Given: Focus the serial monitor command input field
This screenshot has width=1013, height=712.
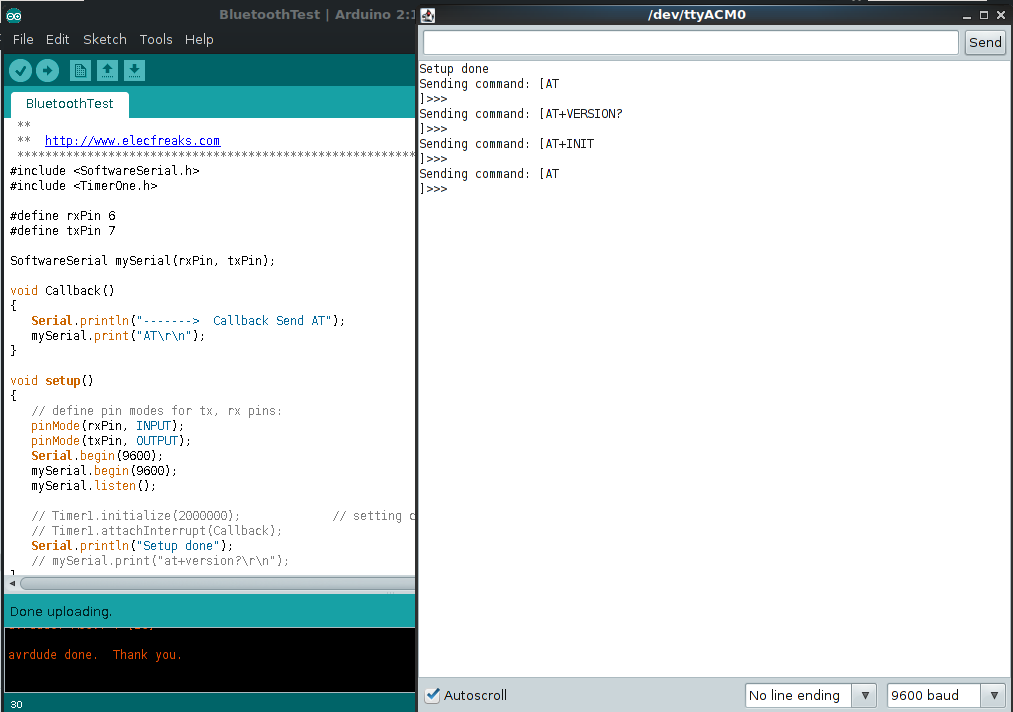Looking at the screenshot, I should coord(690,43).
